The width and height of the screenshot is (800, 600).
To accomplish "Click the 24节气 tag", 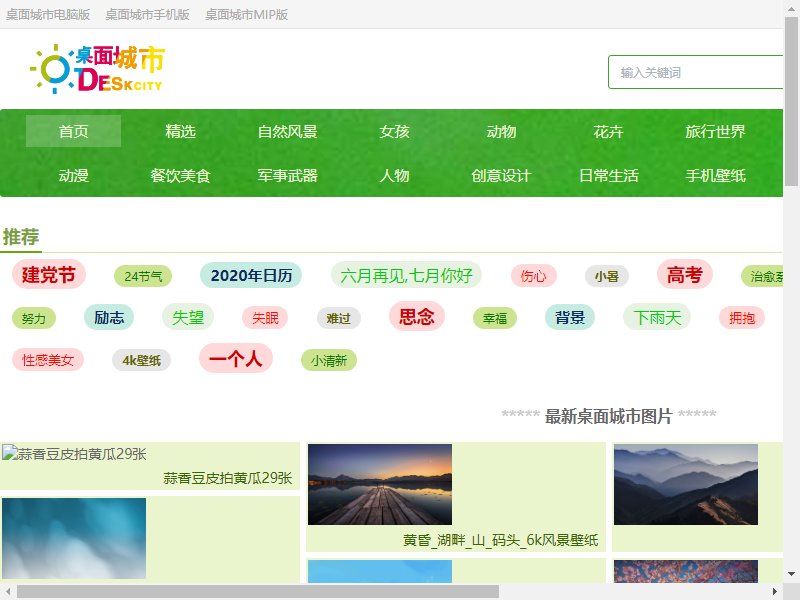I will tap(143, 276).
